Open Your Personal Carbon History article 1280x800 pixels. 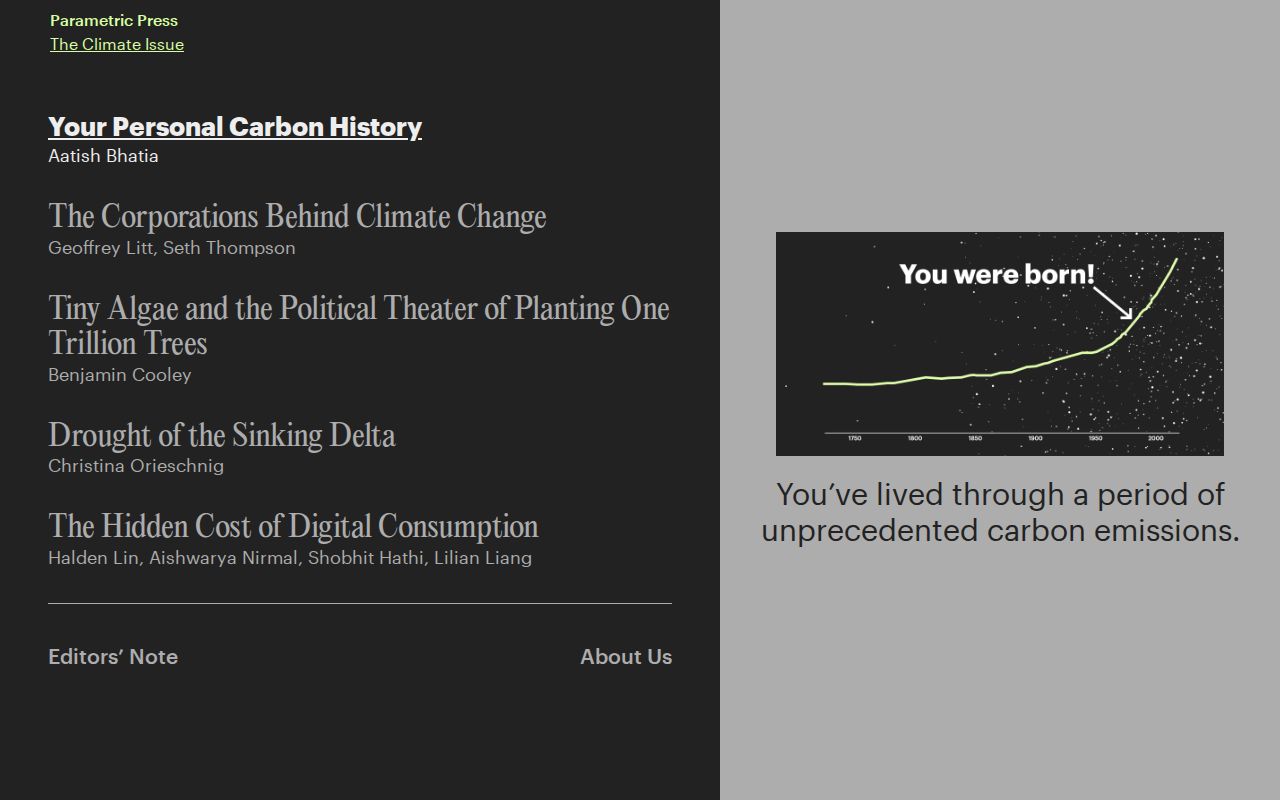coord(235,127)
